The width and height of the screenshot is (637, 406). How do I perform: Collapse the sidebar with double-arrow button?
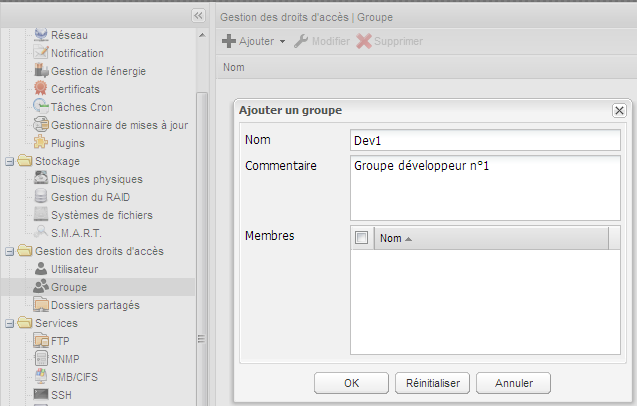click(198, 16)
